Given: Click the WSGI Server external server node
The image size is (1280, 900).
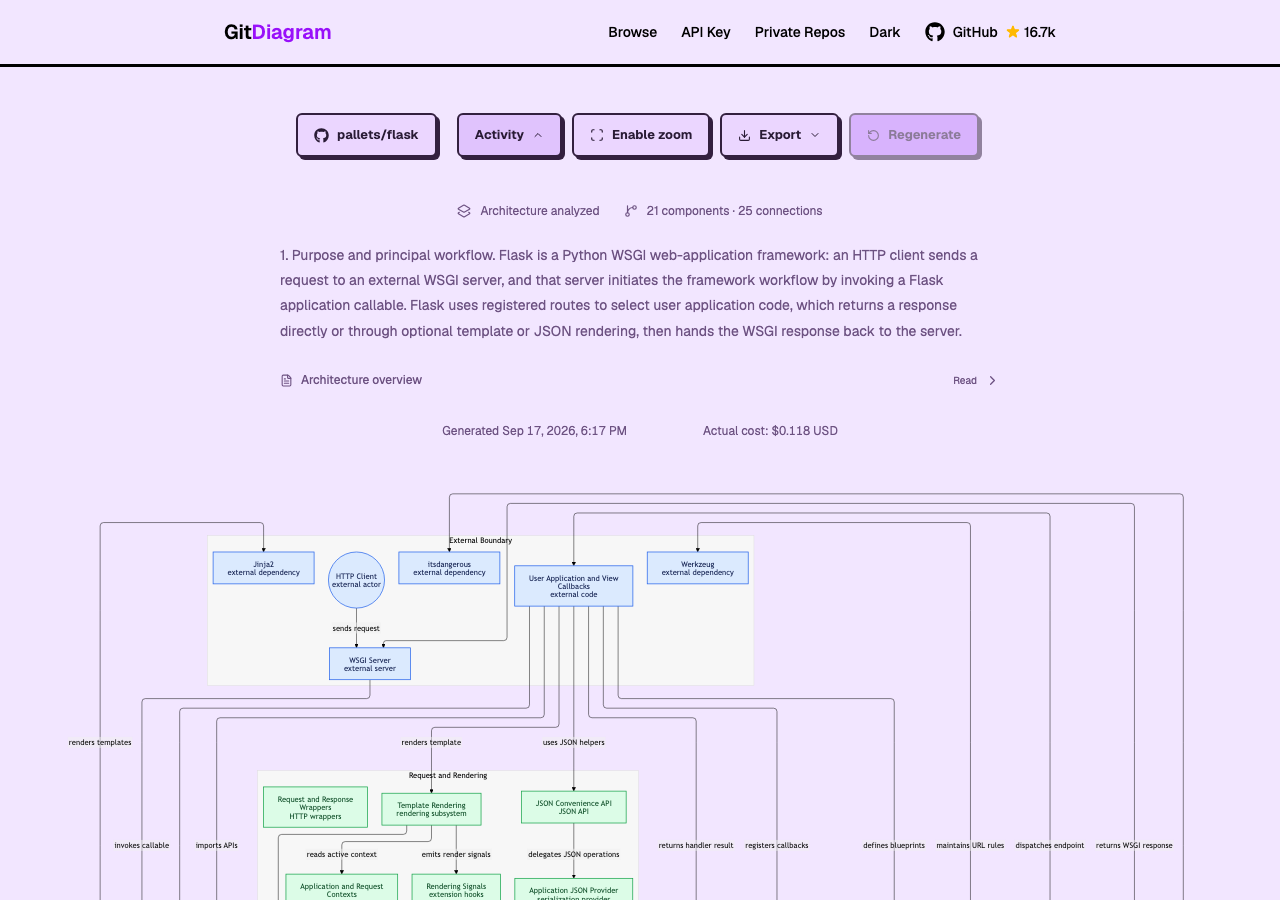Looking at the screenshot, I should (x=370, y=664).
